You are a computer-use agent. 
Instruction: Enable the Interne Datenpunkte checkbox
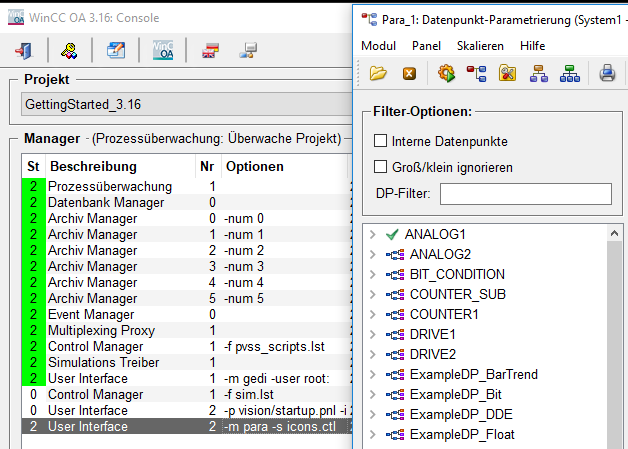380,141
